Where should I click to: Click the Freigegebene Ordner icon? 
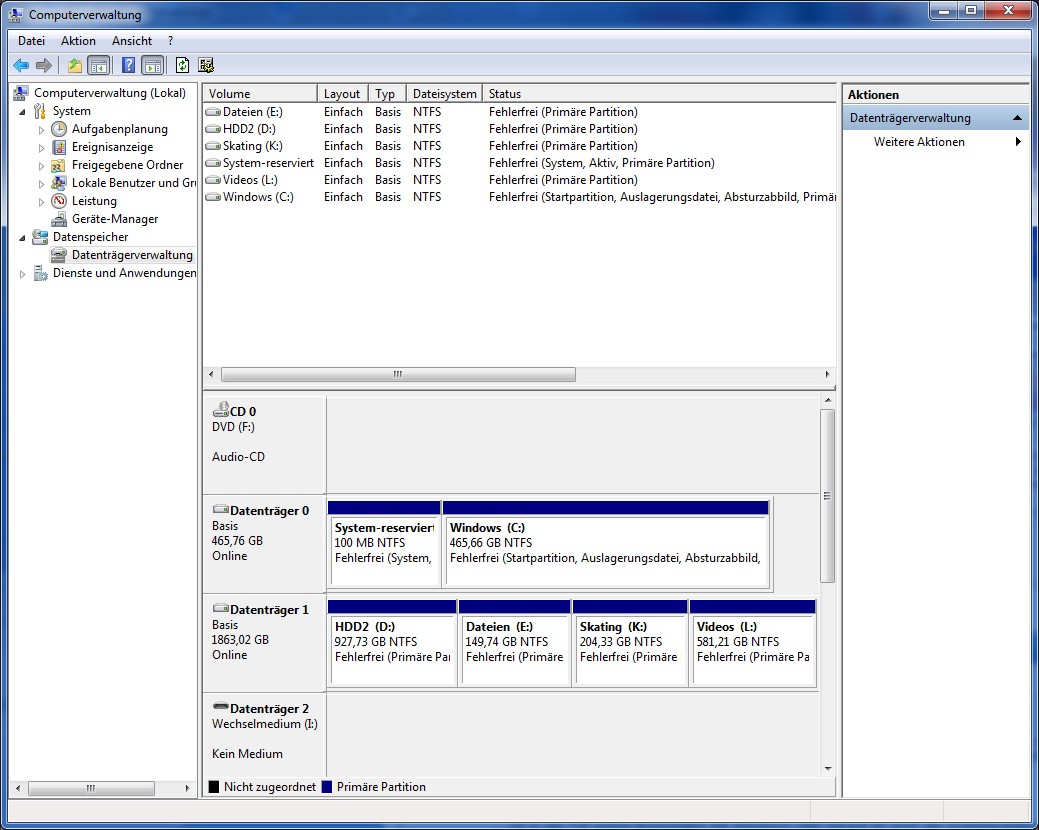click(59, 165)
